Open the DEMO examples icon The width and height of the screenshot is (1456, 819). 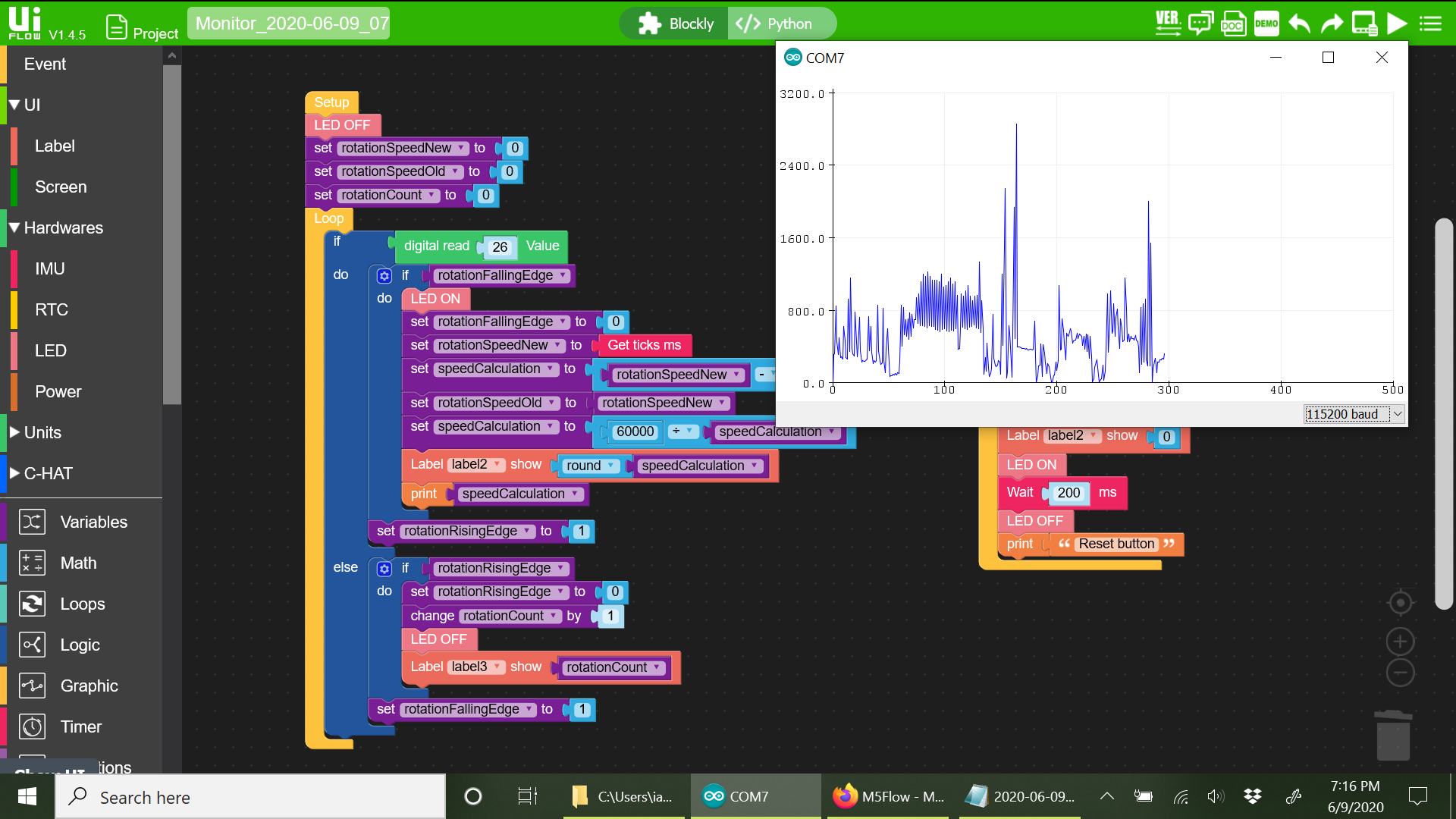1266,24
